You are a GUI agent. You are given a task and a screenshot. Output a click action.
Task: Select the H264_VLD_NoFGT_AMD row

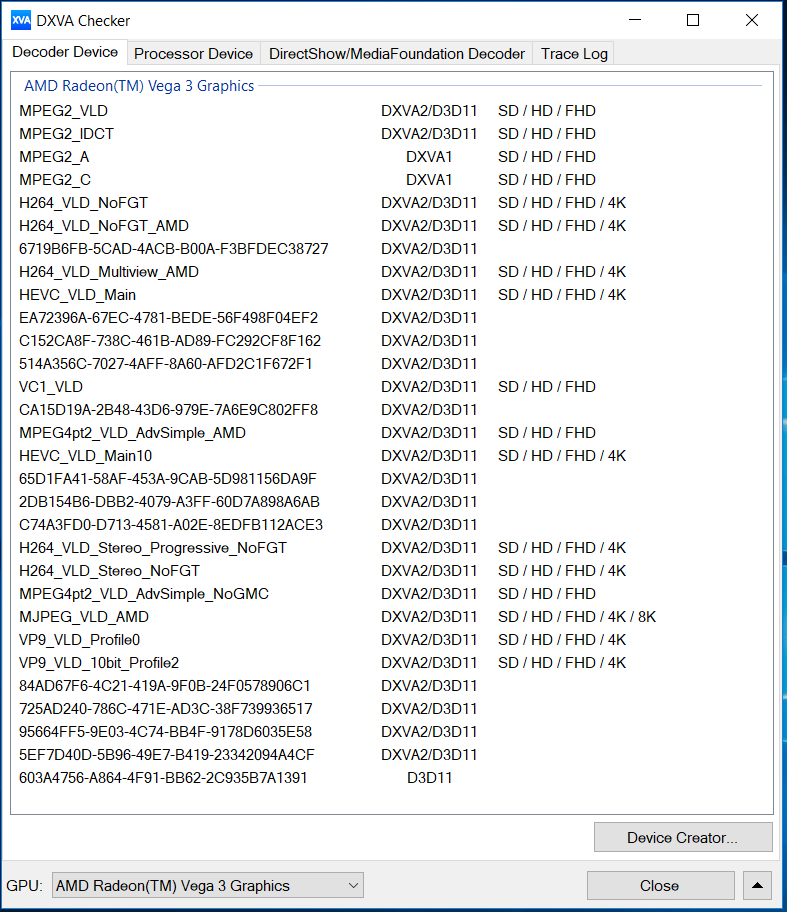tap(390, 226)
